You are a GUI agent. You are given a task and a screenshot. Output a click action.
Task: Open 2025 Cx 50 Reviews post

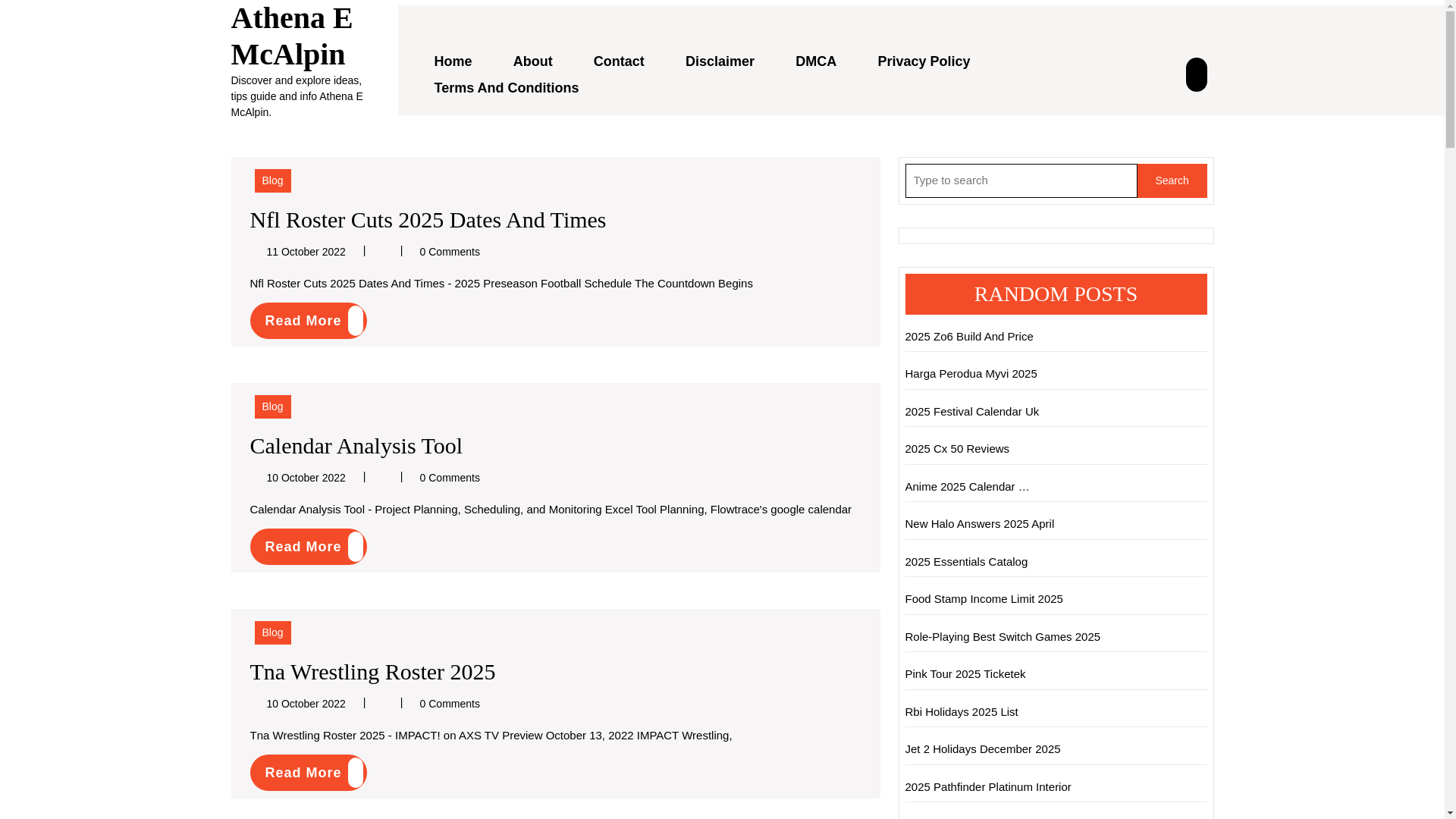[957, 449]
